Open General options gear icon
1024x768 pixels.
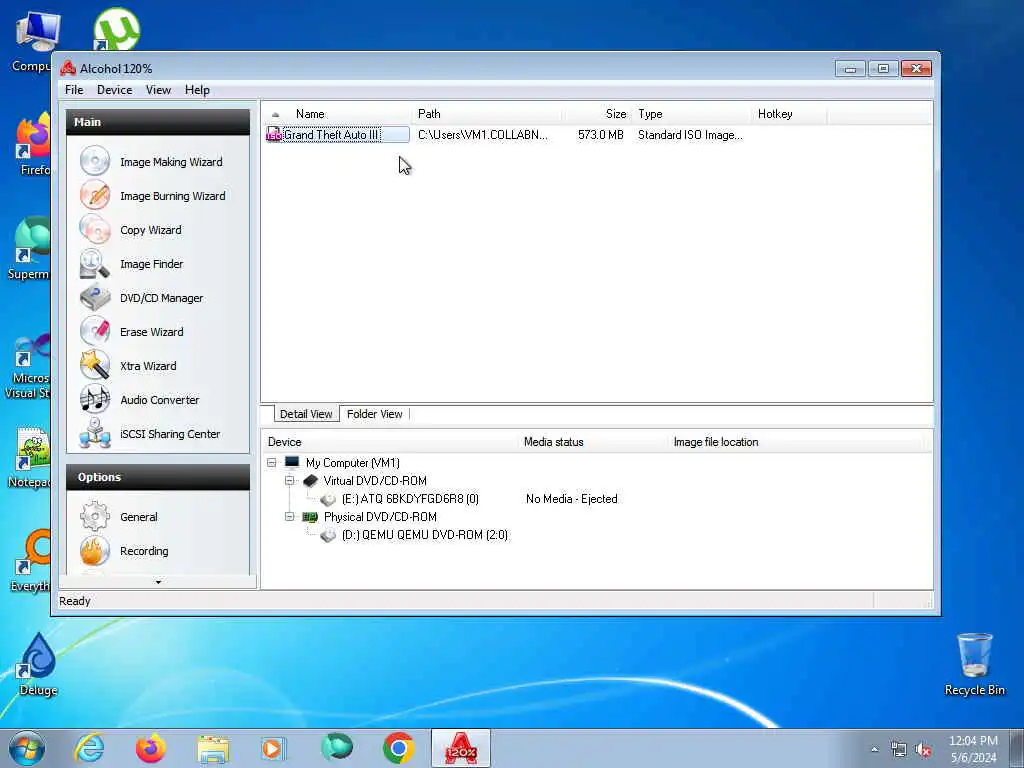click(x=95, y=516)
